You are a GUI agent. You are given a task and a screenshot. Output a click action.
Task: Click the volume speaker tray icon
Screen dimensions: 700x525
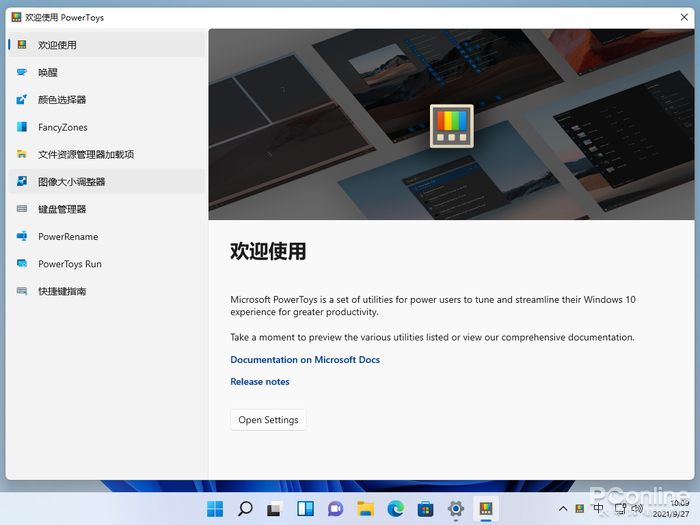[637, 508]
